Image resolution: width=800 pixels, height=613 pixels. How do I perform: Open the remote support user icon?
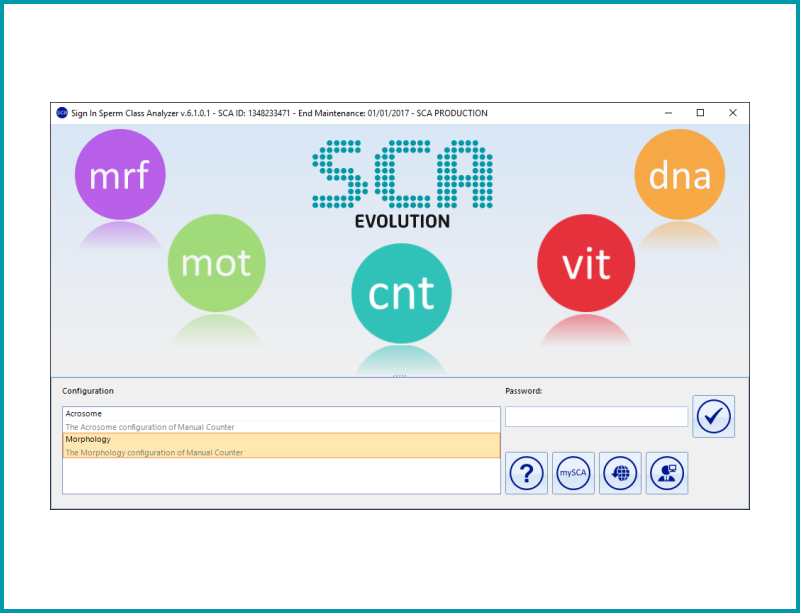(x=667, y=473)
